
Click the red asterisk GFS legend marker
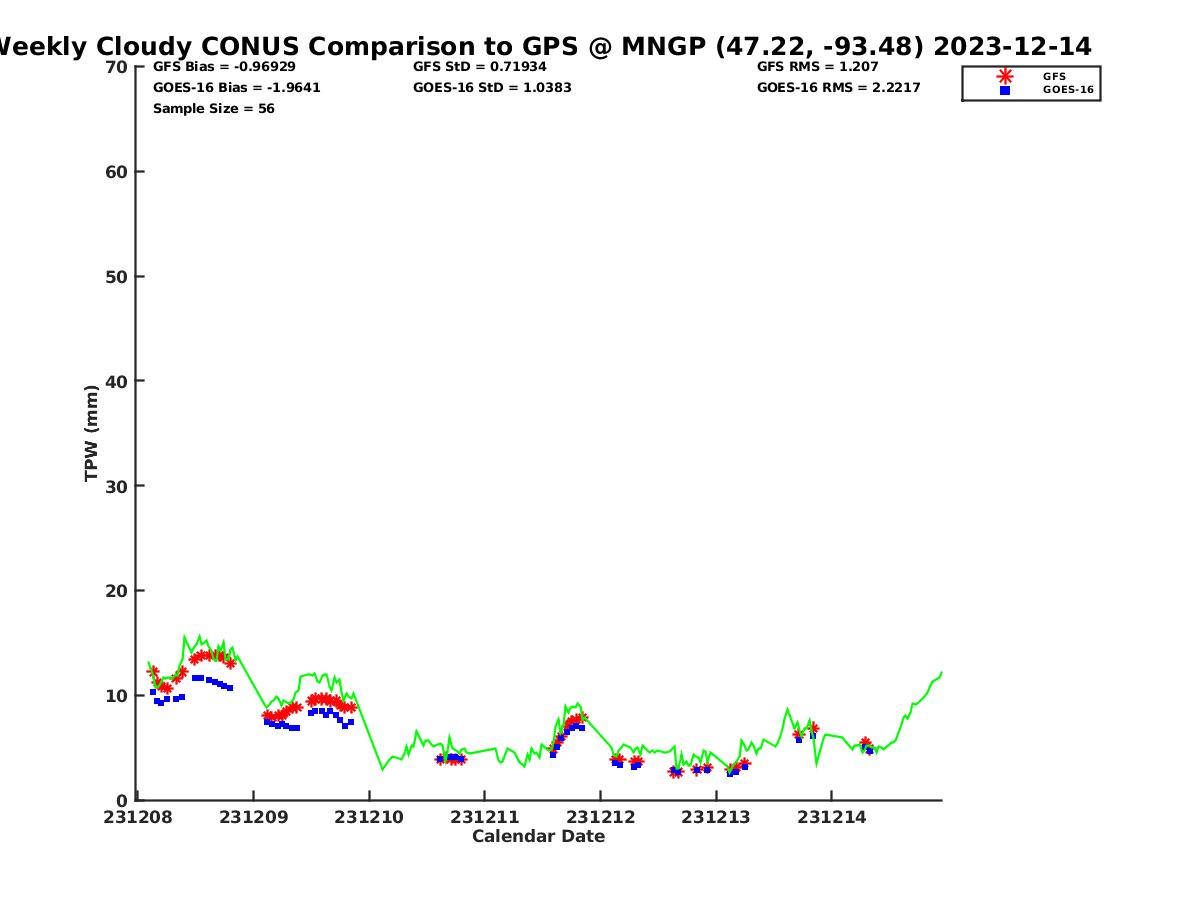1005,76
